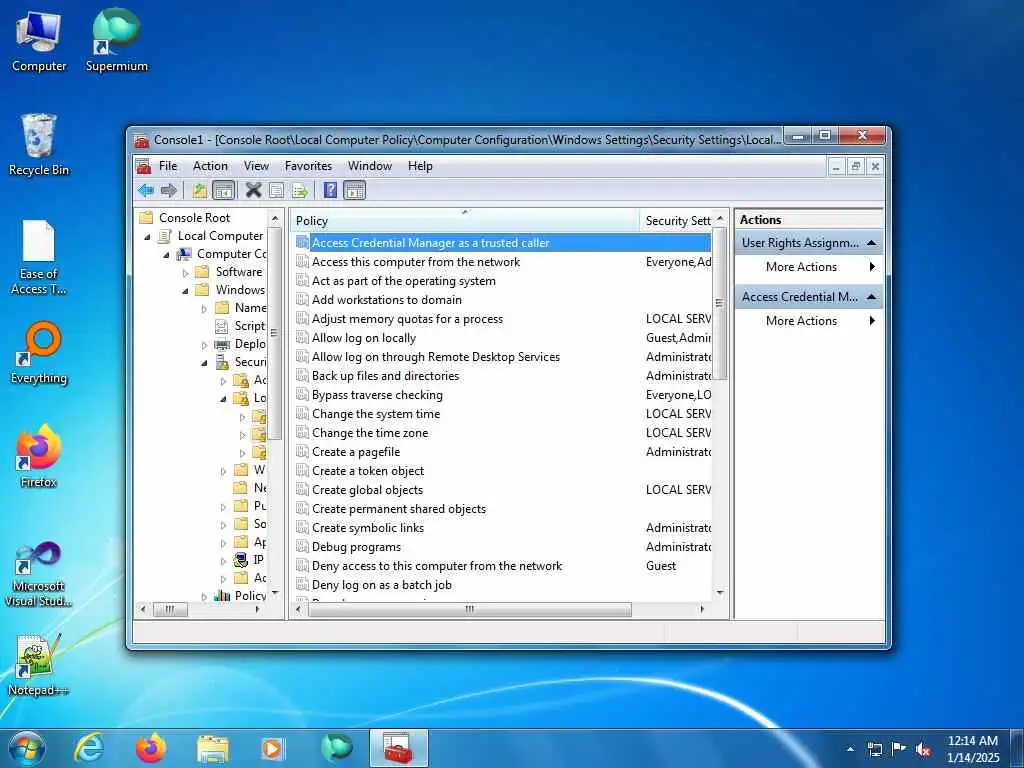This screenshot has width=1024, height=768.
Task: Toggle the Show/Hide Console Tree button
Action: 223,191
